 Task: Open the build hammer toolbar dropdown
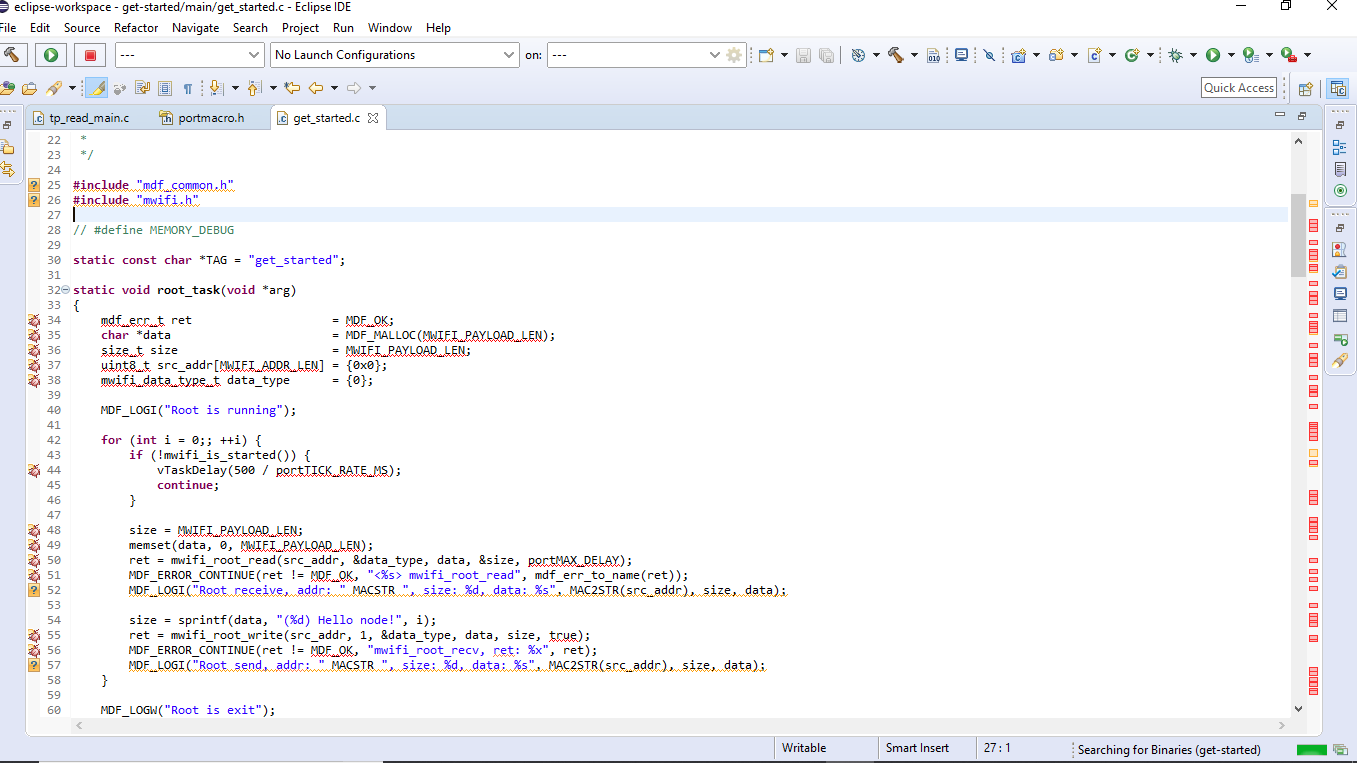tap(913, 55)
